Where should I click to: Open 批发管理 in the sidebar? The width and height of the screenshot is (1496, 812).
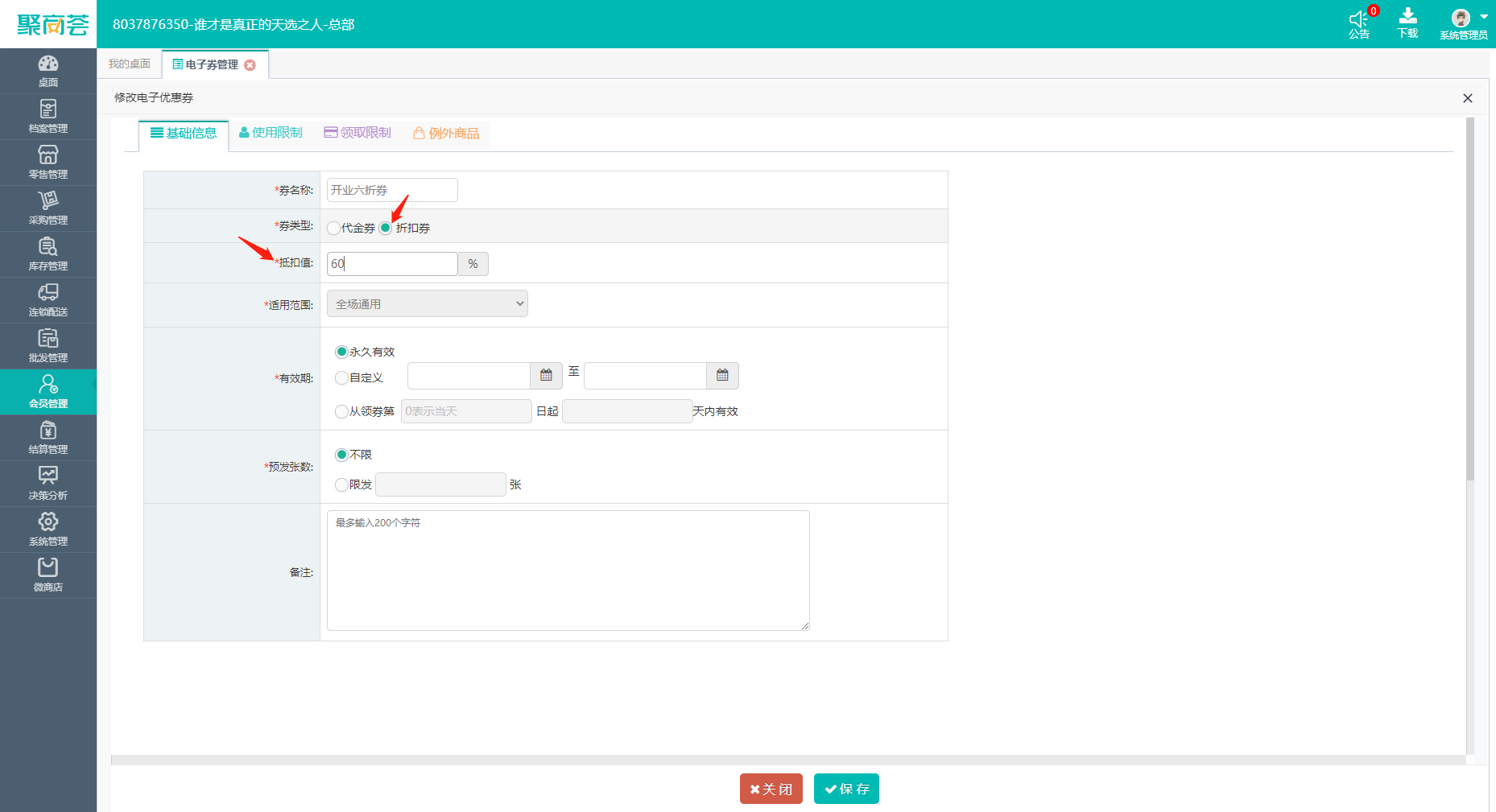48,346
